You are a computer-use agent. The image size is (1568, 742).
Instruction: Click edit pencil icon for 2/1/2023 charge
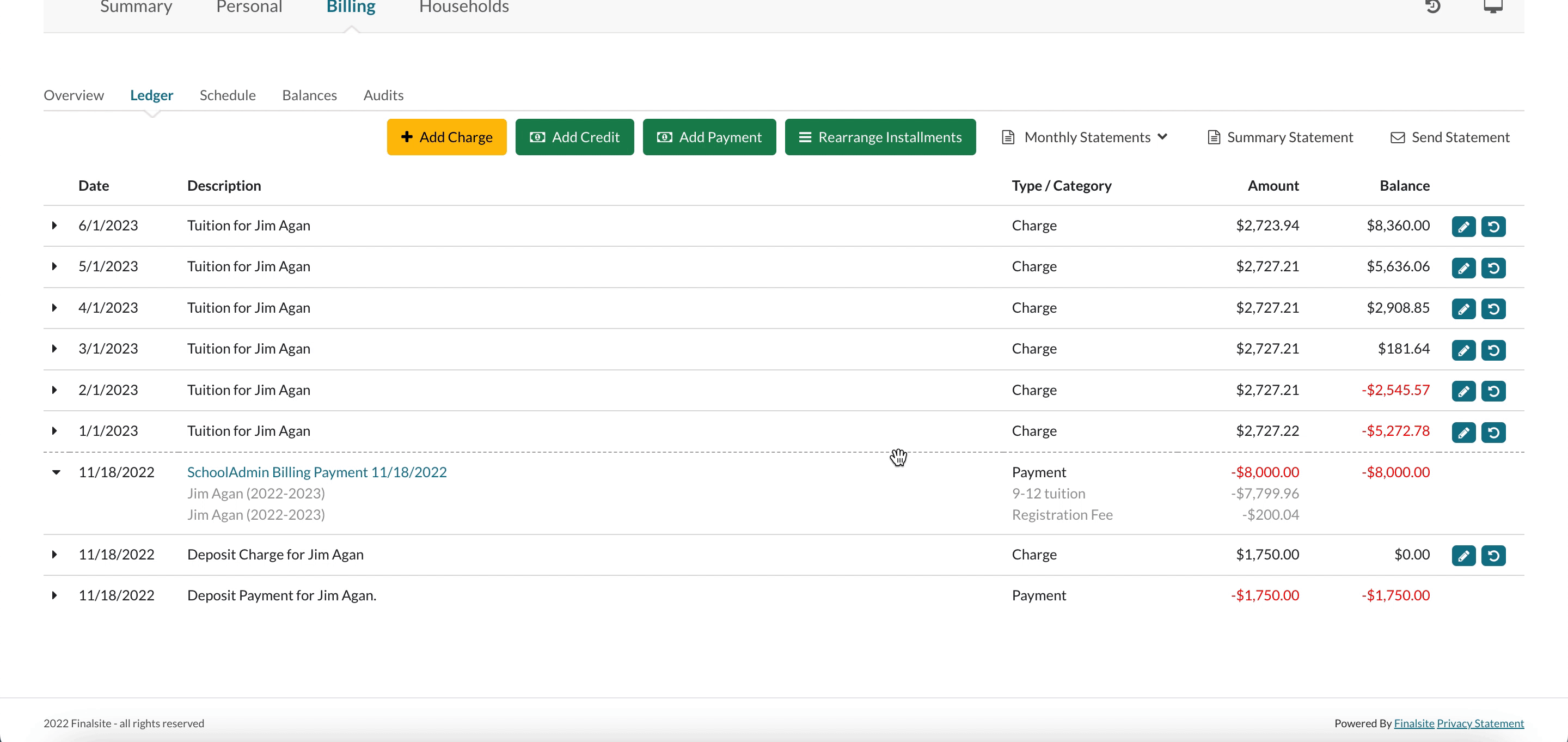coord(1463,391)
